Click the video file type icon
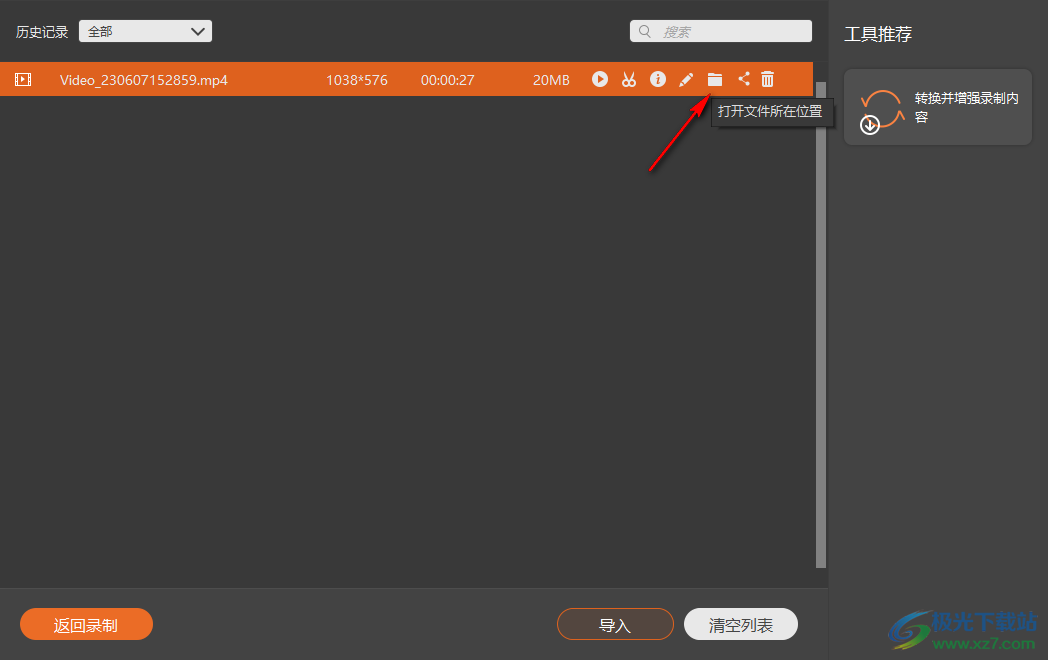The width and height of the screenshot is (1048, 660). [x=23, y=80]
